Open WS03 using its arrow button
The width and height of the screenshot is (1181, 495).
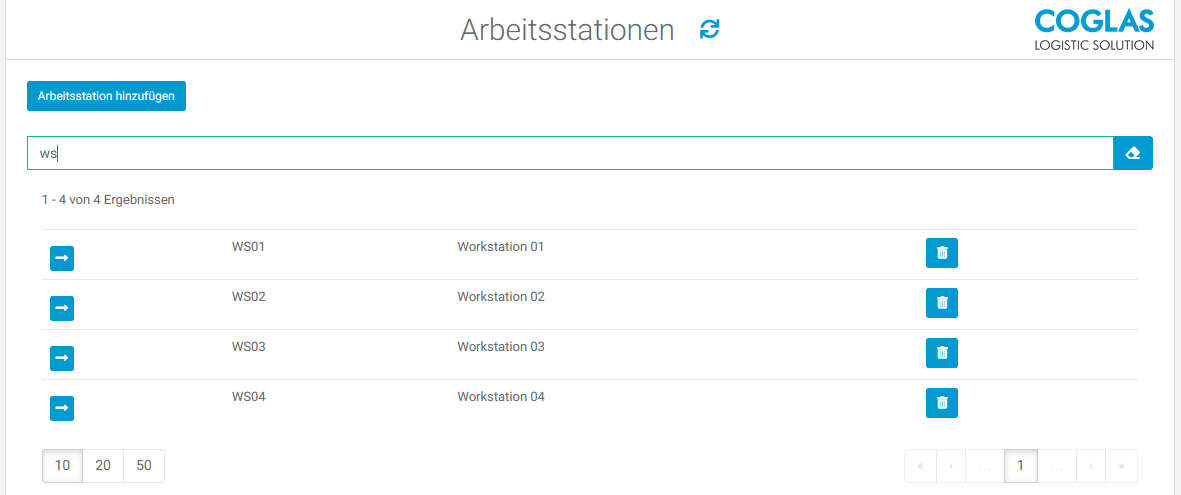(x=62, y=358)
